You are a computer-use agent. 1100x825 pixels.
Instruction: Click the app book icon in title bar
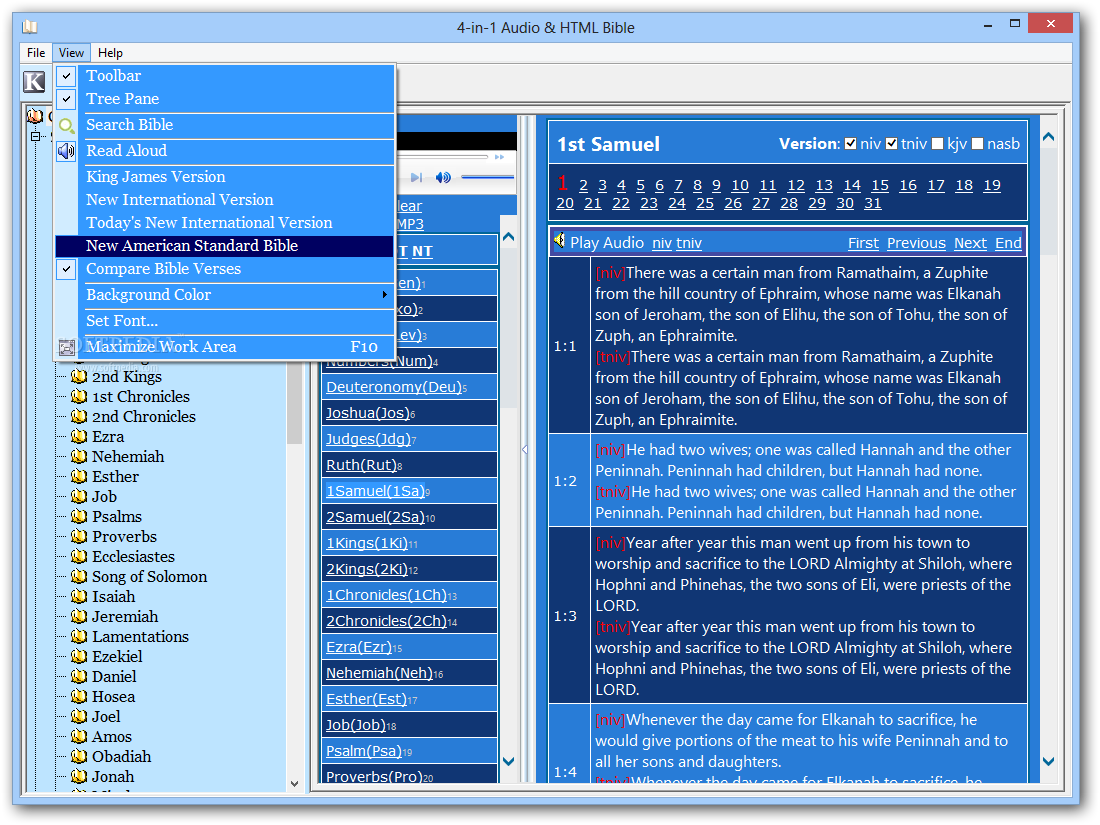pyautogui.click(x=29, y=27)
